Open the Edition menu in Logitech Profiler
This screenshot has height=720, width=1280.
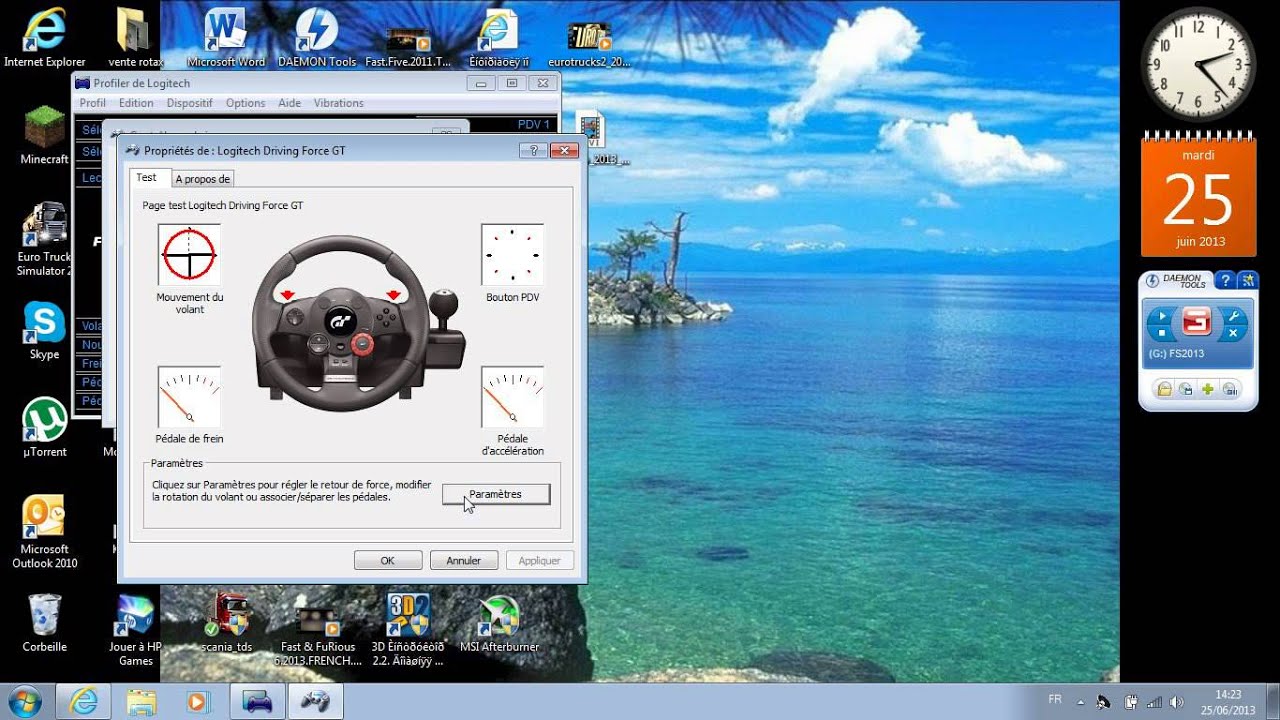tap(136, 103)
